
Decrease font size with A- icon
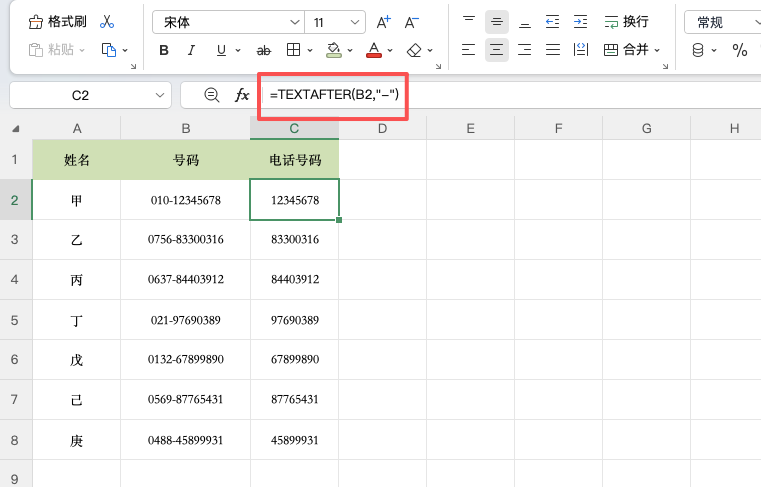tap(412, 22)
